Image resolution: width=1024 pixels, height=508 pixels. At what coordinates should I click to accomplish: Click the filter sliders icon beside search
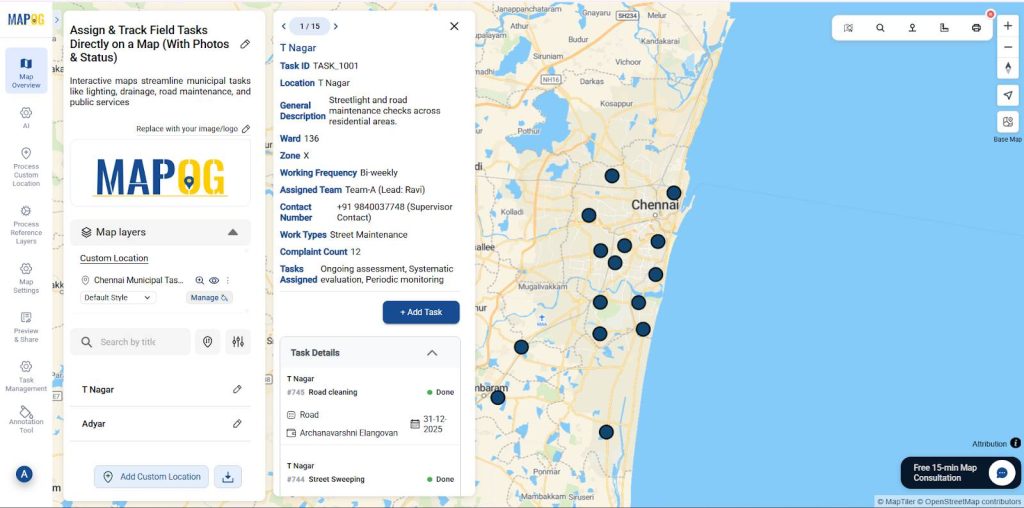(238, 342)
